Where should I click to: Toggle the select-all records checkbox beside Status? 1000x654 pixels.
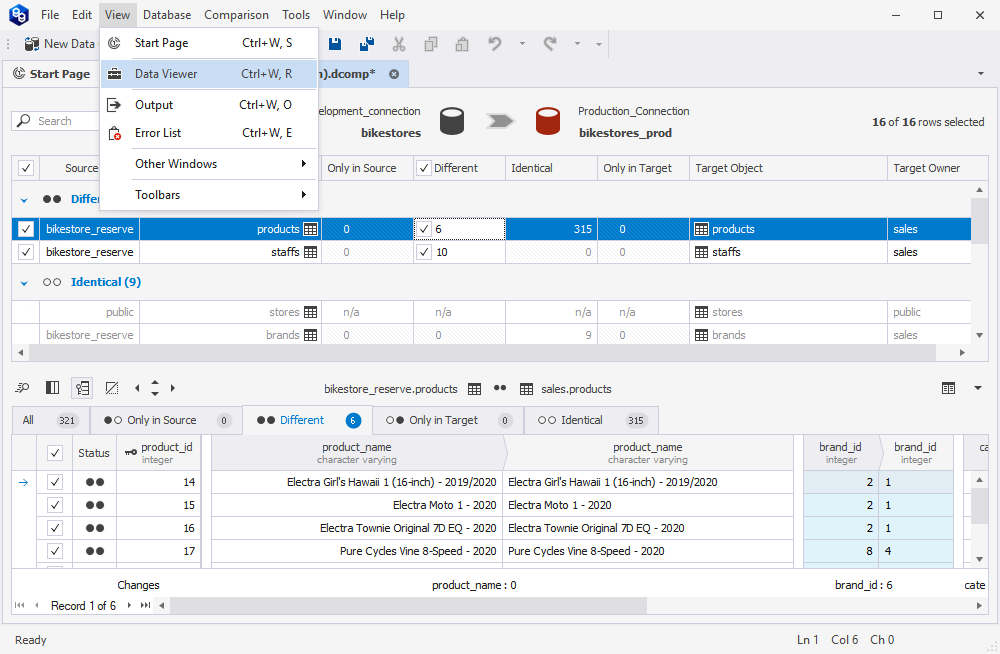(55, 453)
